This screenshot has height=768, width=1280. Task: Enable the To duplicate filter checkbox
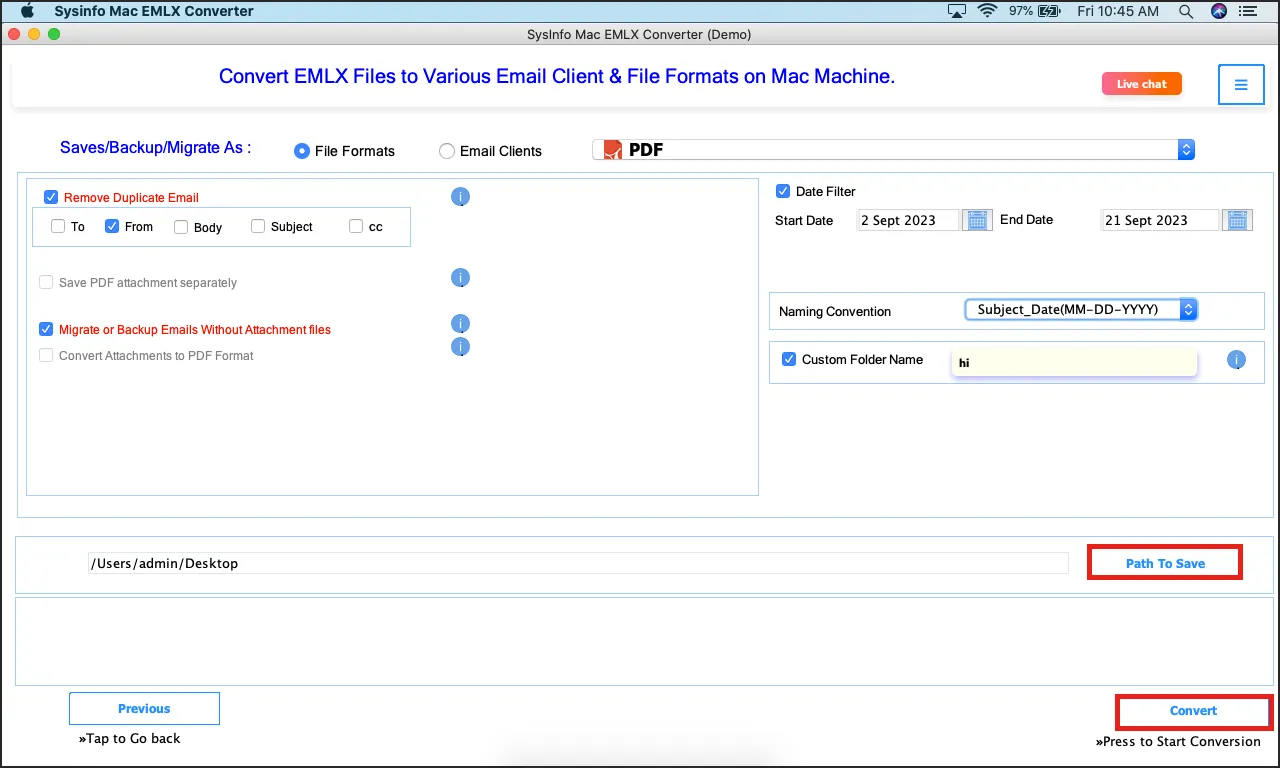click(58, 226)
